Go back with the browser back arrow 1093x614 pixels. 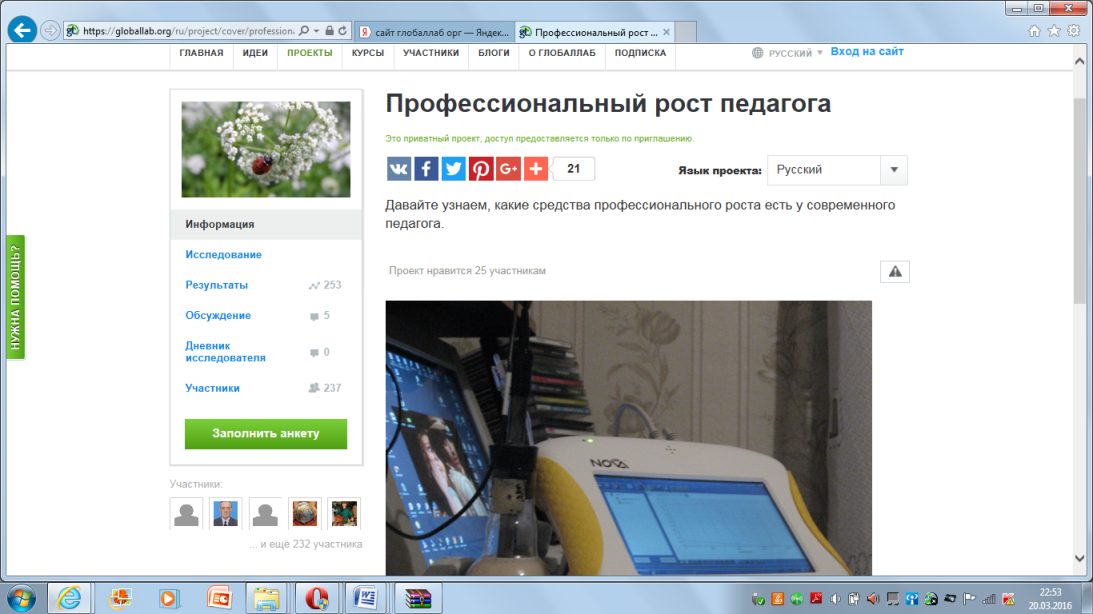click(22, 30)
